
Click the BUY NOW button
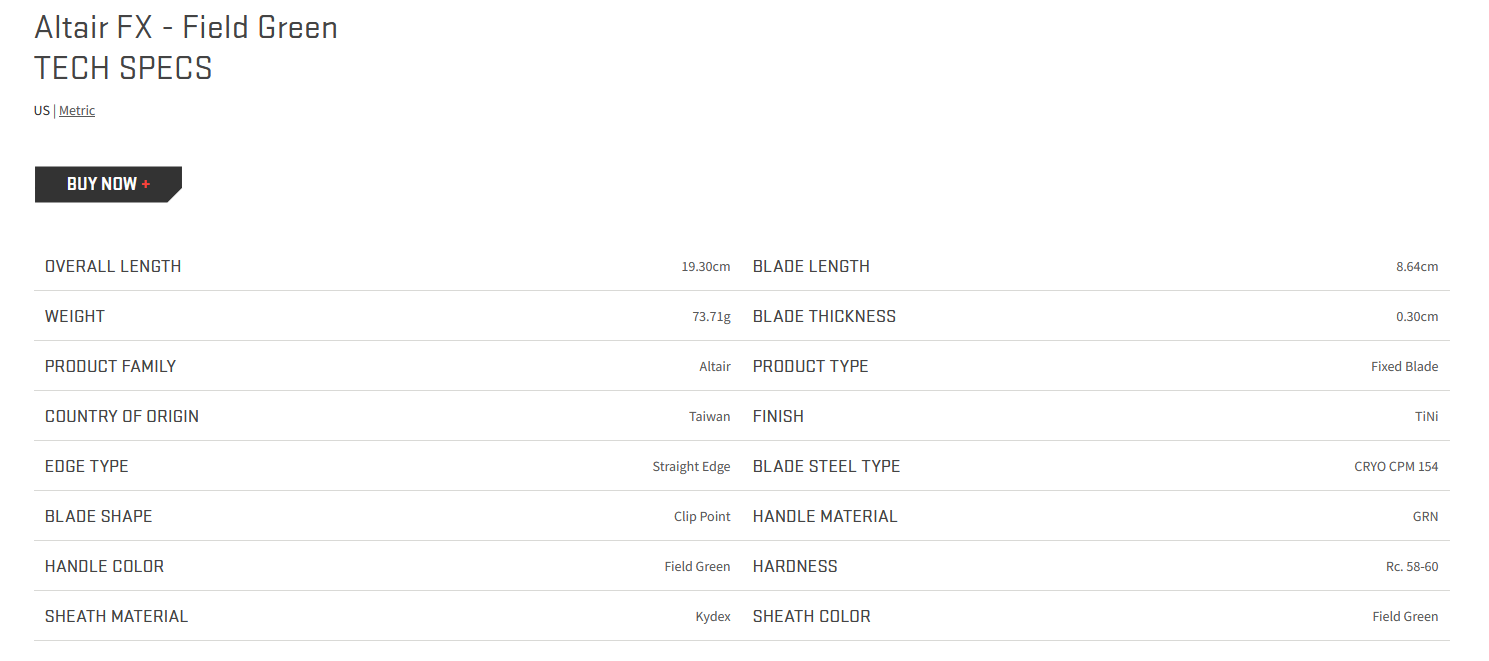tap(108, 184)
